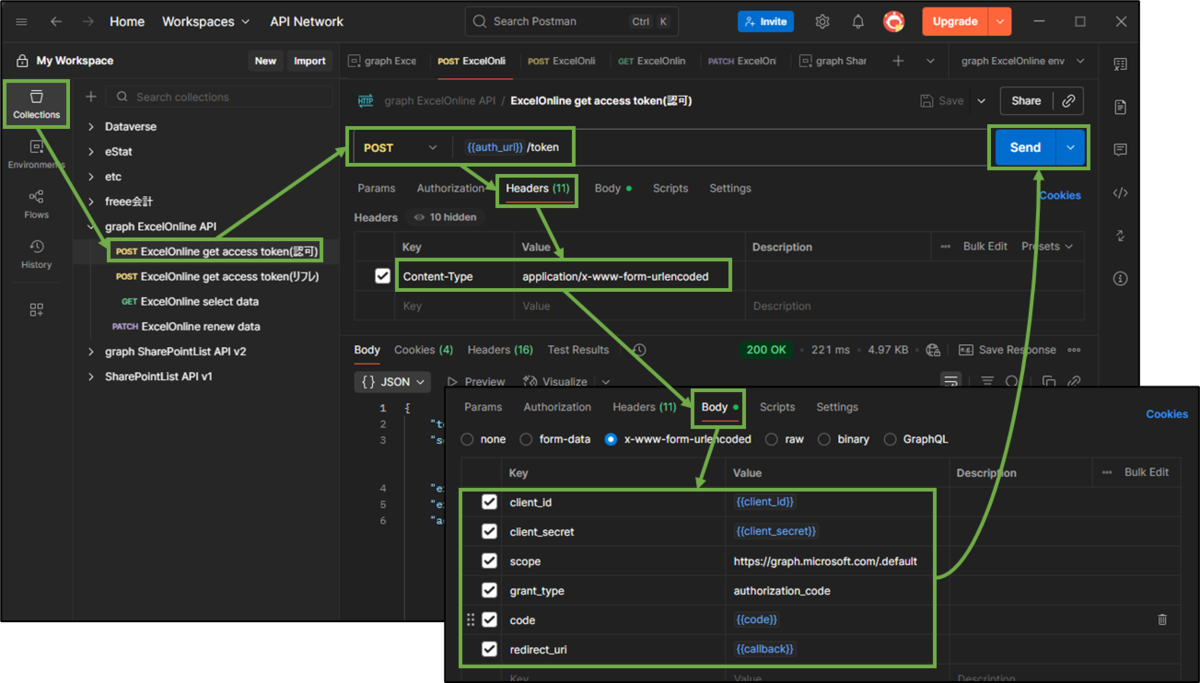Click the network globe icon in response bar

click(x=933, y=350)
